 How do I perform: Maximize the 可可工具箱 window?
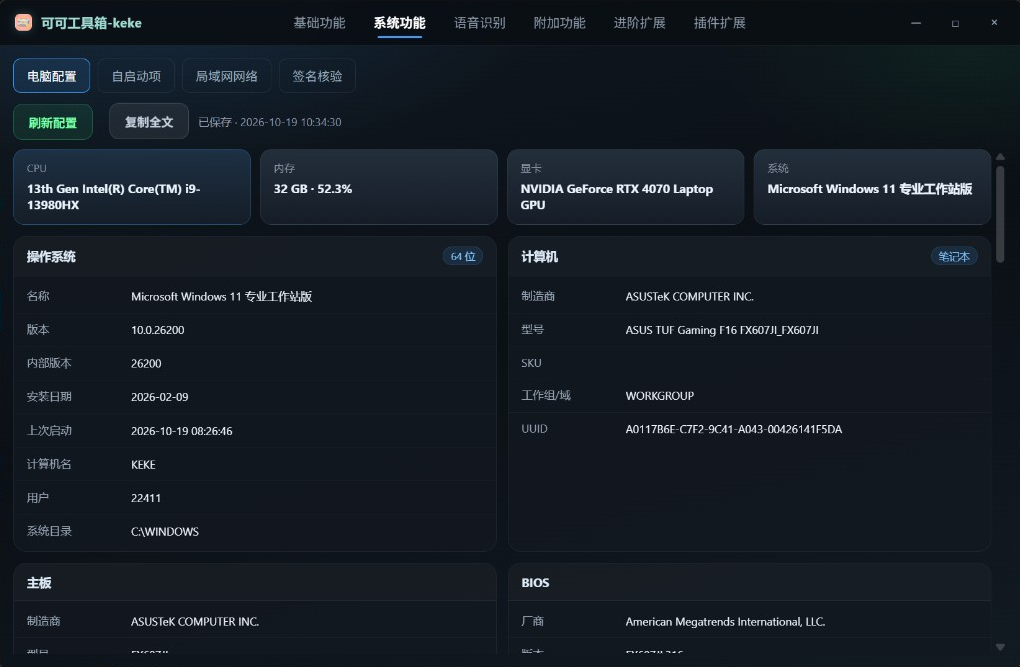tap(955, 23)
